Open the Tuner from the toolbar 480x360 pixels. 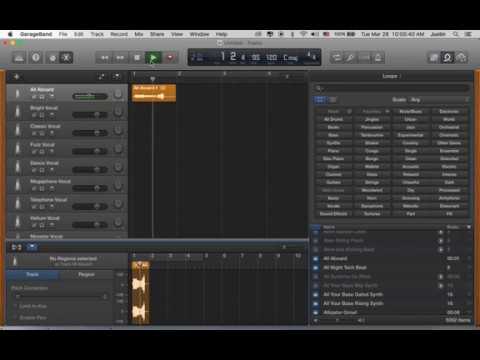[x=350, y=58]
